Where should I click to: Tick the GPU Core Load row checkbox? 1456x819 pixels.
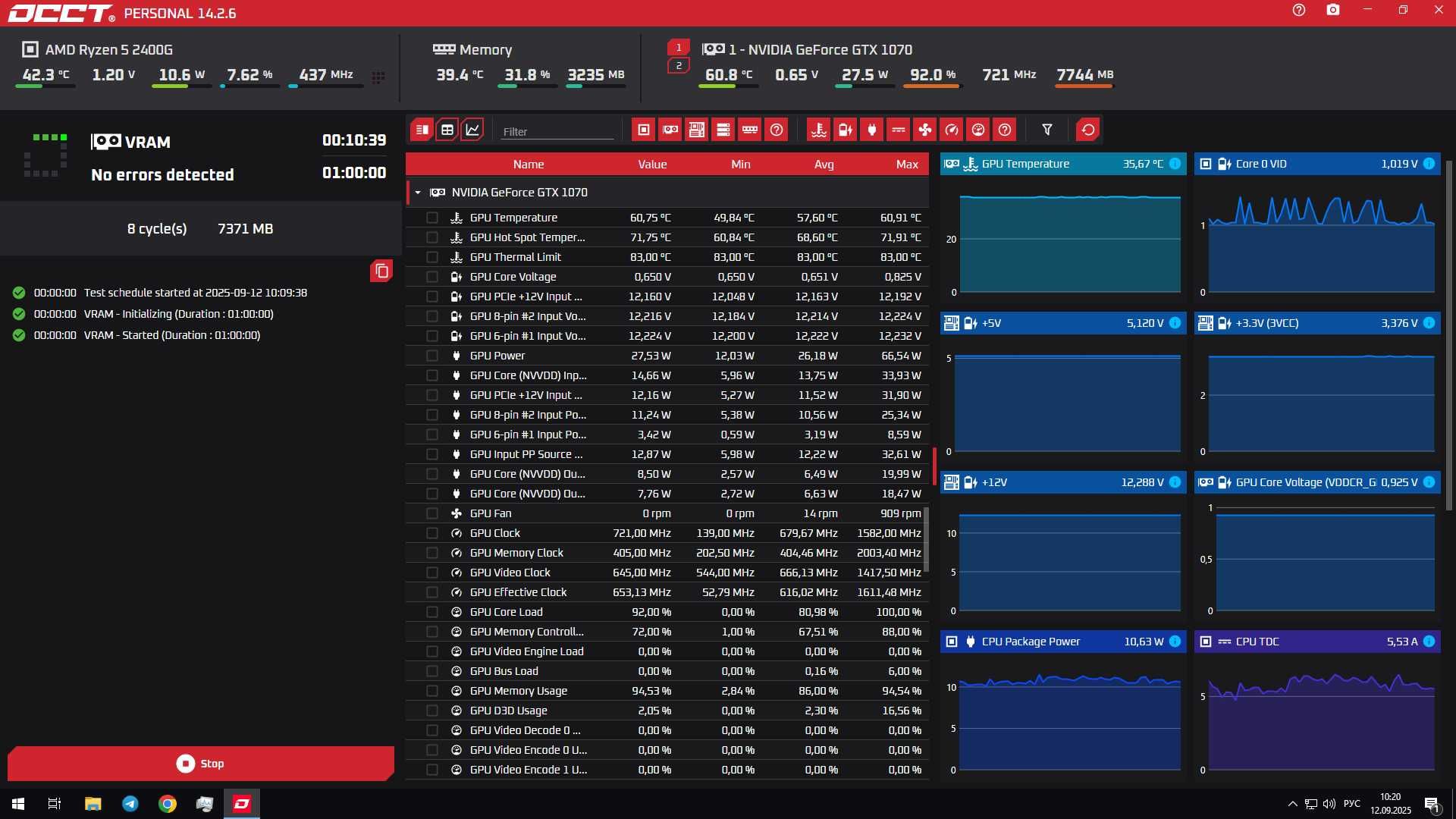[432, 612]
